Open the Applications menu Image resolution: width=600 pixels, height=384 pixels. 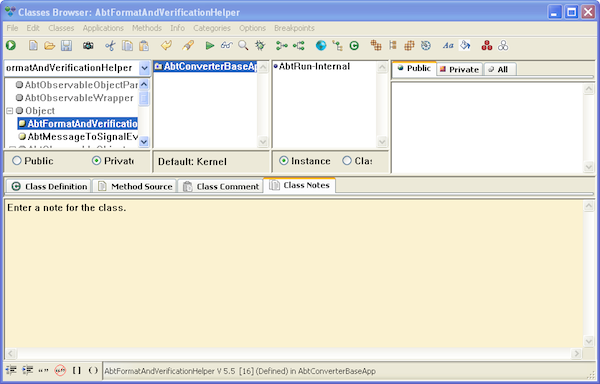click(x=103, y=28)
